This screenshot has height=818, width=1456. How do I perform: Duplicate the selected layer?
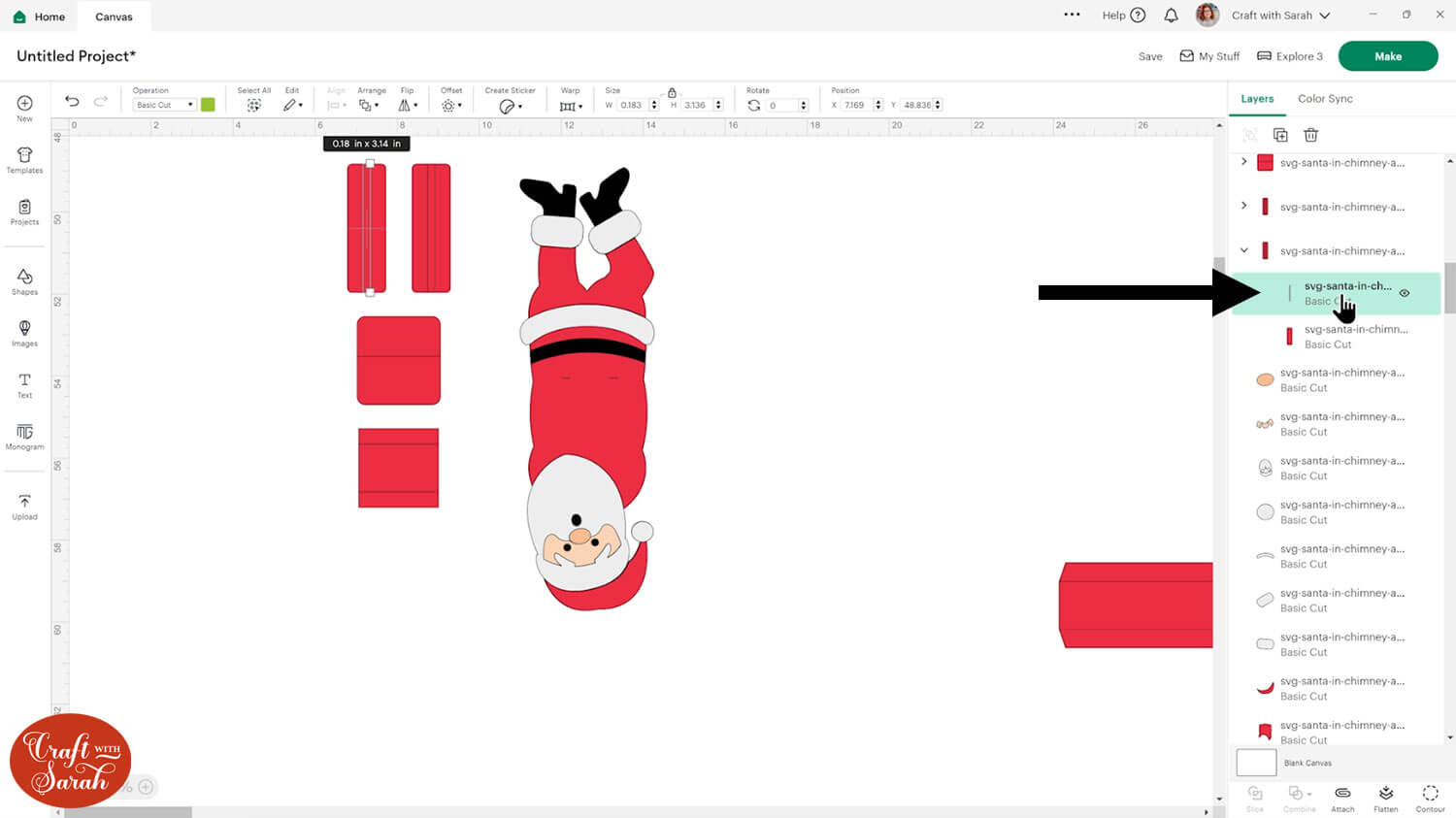1280,135
